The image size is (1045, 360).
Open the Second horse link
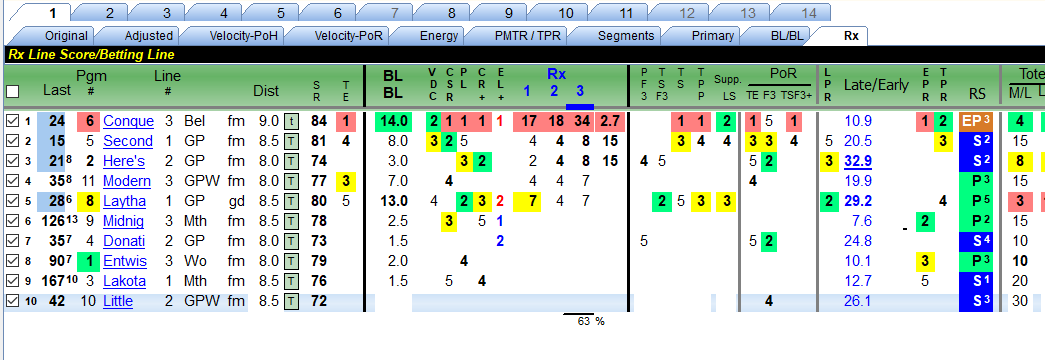pyautogui.click(x=127, y=141)
